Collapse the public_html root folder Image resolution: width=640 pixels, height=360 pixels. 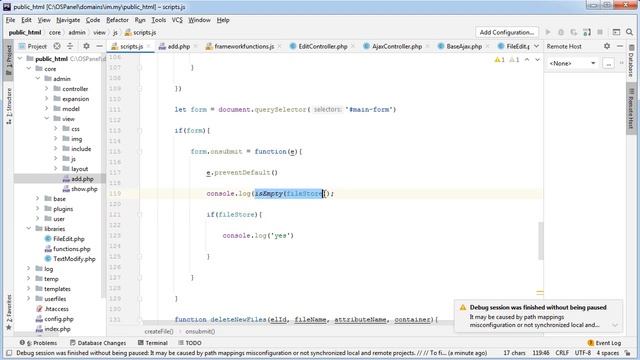coord(20,59)
